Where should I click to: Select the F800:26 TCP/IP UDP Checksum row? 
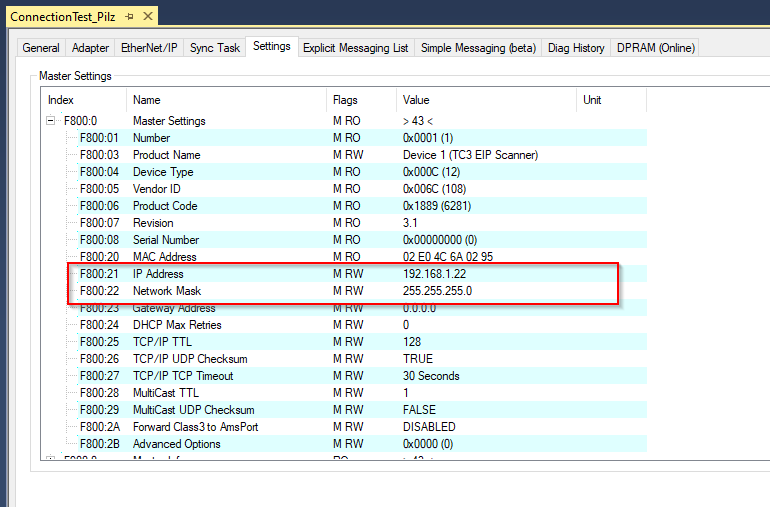coord(362,359)
